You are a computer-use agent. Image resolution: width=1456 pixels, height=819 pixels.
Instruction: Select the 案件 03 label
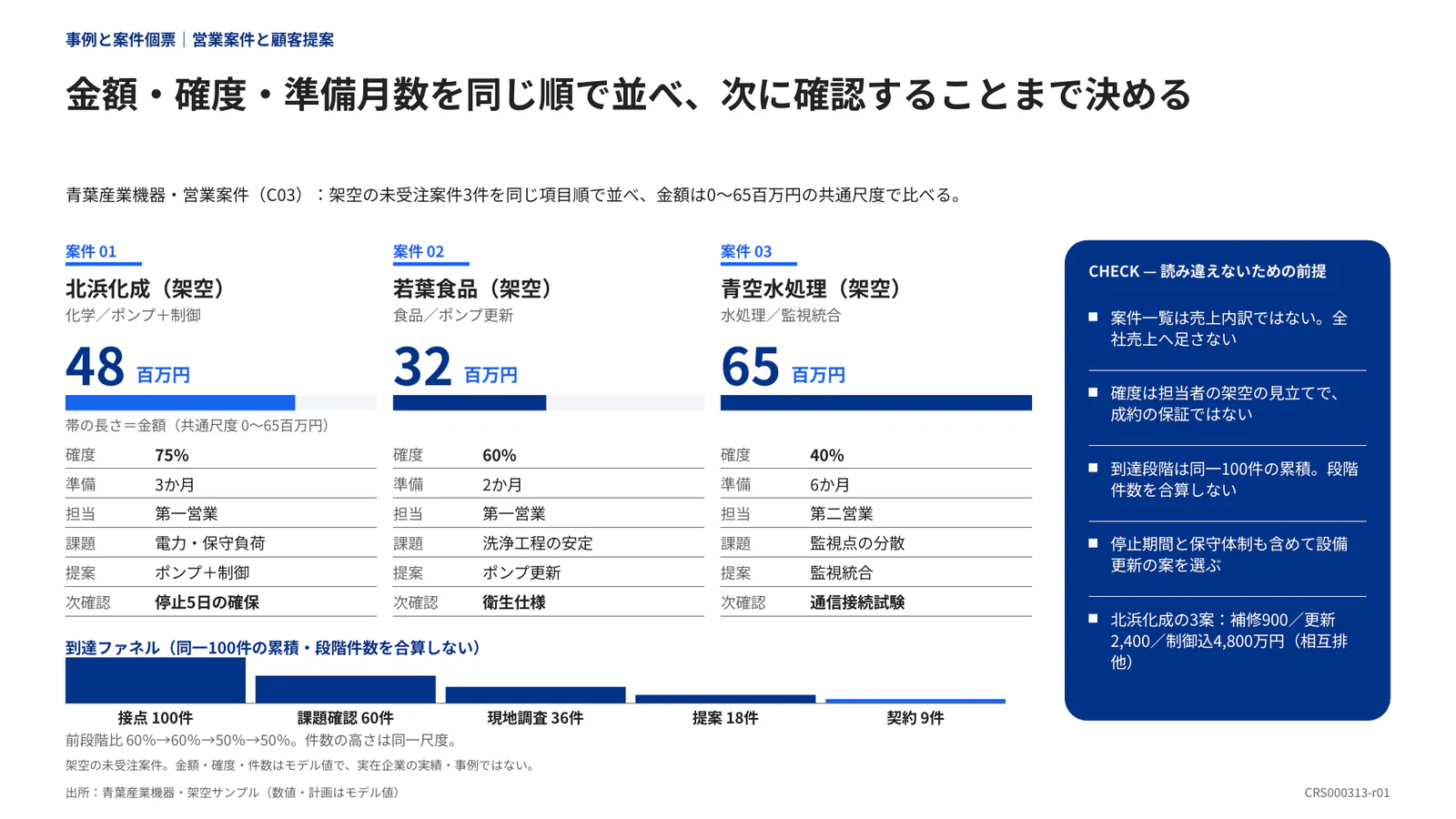(746, 251)
